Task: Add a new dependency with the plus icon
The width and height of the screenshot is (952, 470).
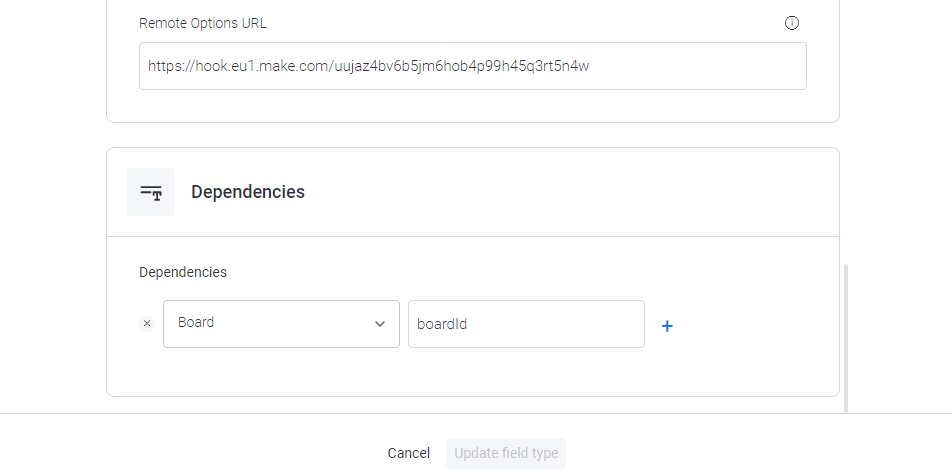Action: (667, 326)
